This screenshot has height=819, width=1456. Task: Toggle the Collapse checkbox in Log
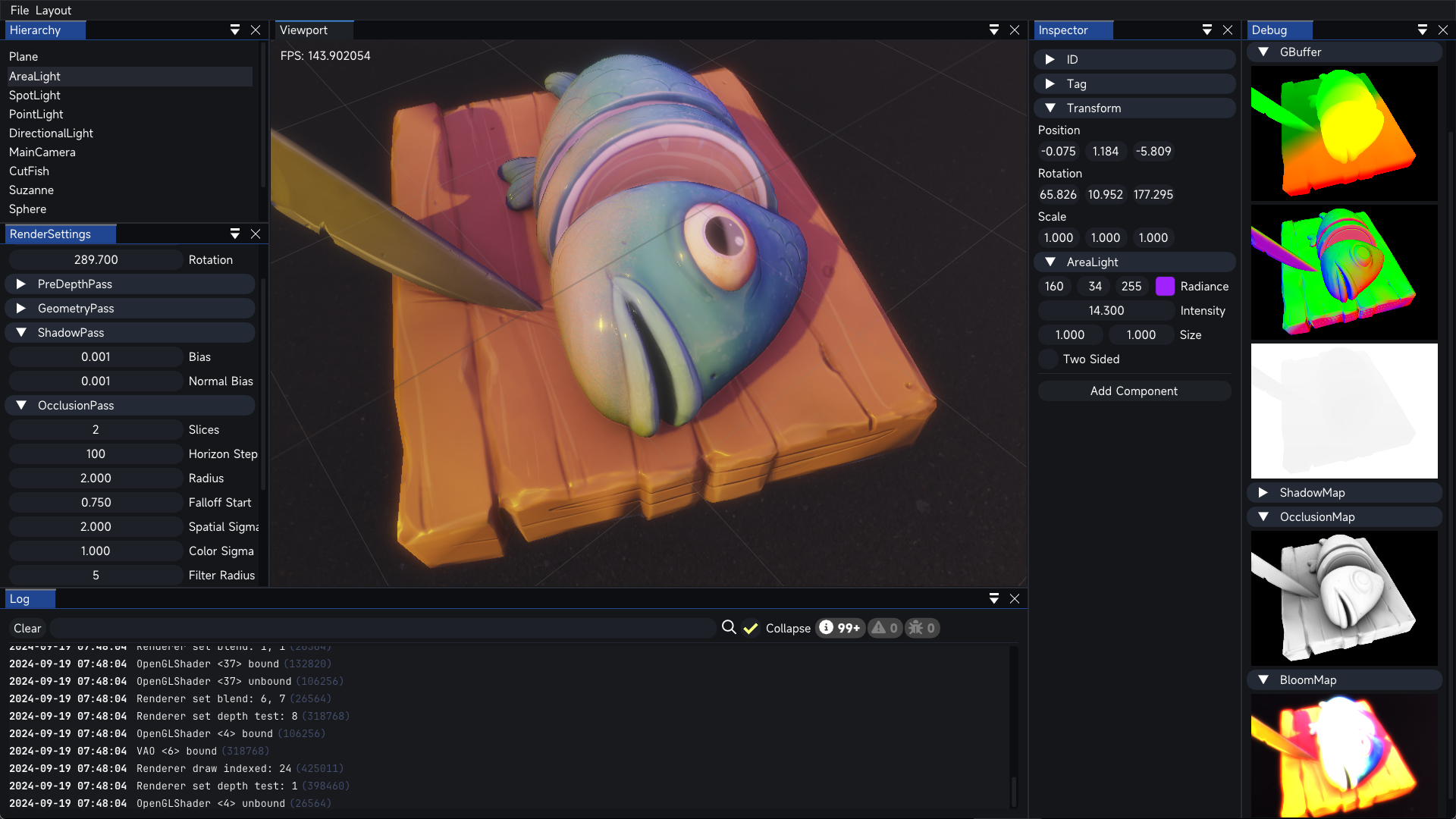[x=751, y=629]
